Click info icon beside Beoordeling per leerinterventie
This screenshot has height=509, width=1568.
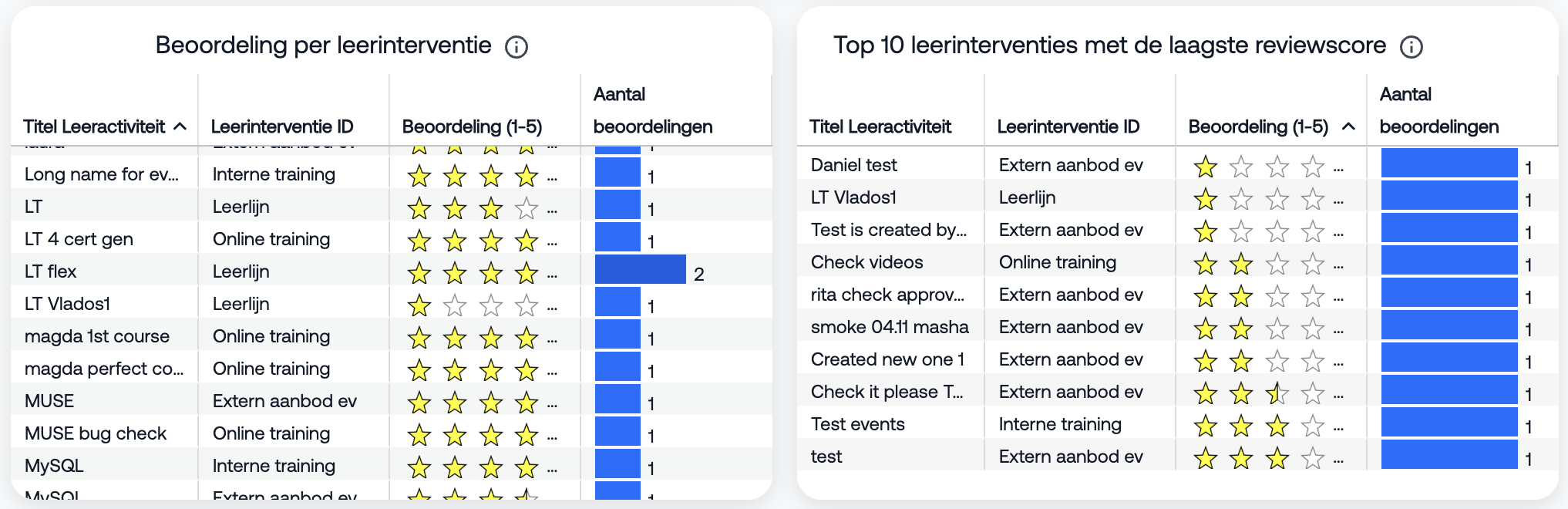pos(516,47)
